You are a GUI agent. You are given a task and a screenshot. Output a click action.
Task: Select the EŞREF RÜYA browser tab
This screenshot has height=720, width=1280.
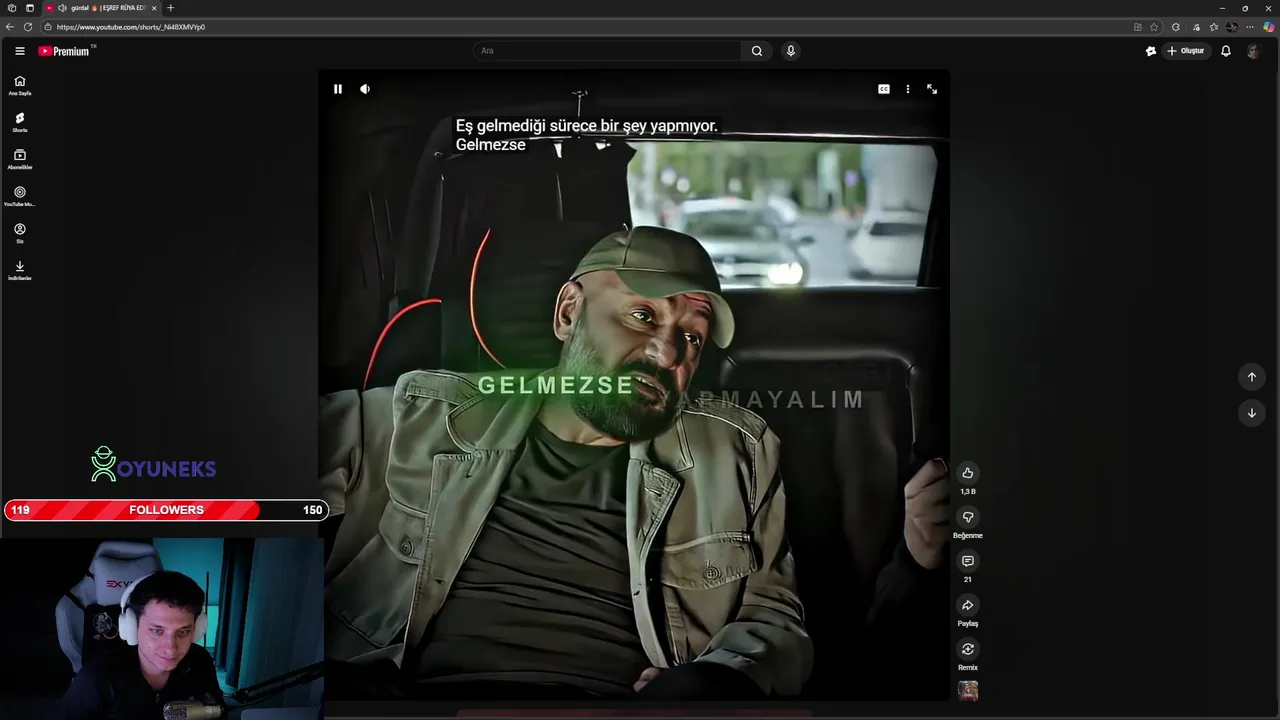click(x=100, y=8)
